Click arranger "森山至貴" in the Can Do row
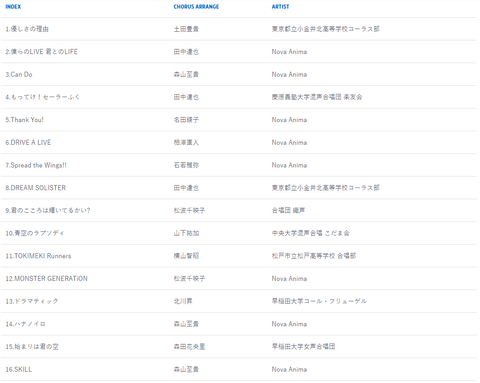This screenshot has width=480, height=383. (x=186, y=74)
